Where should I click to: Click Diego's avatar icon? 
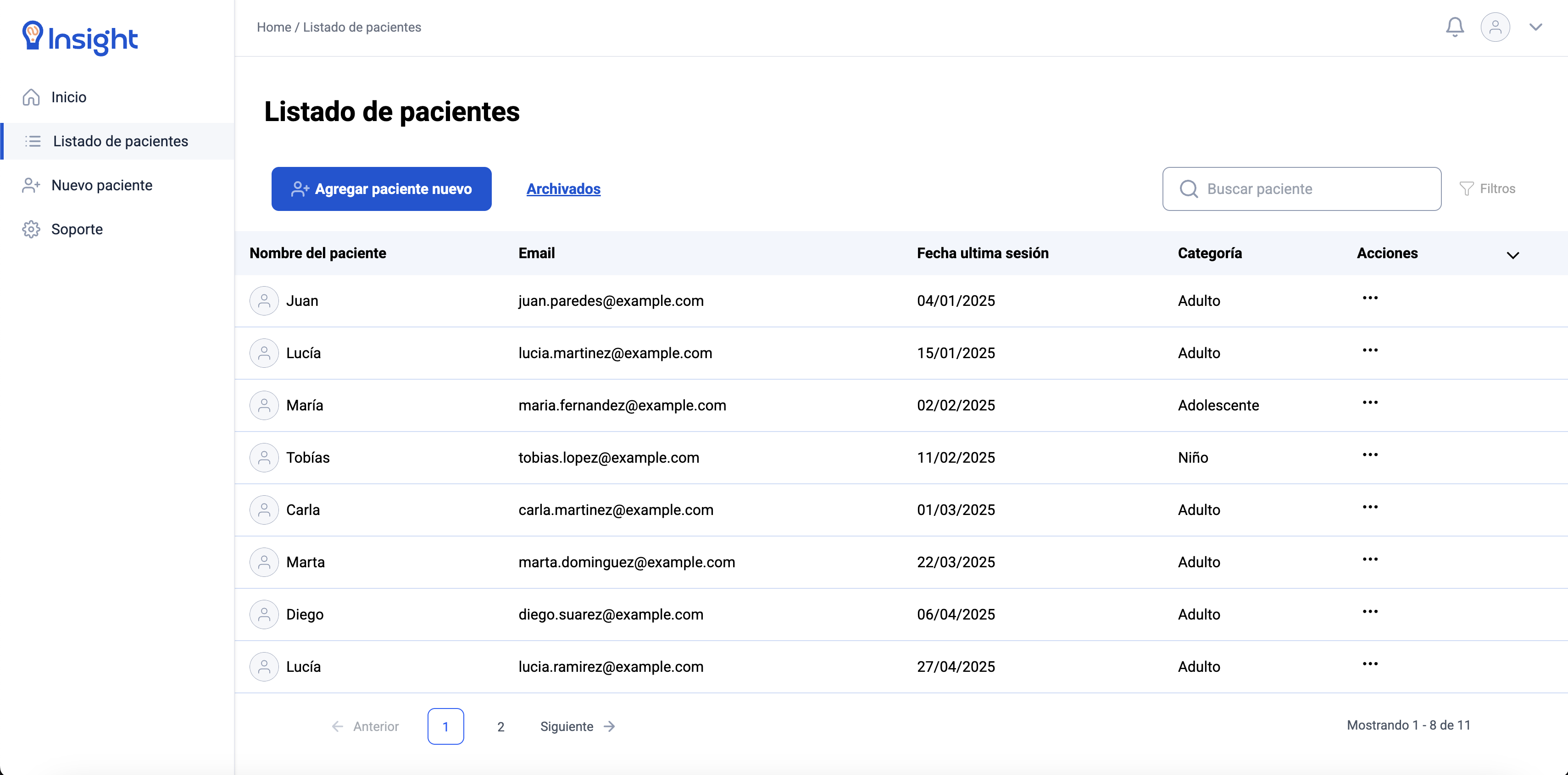[264, 615]
